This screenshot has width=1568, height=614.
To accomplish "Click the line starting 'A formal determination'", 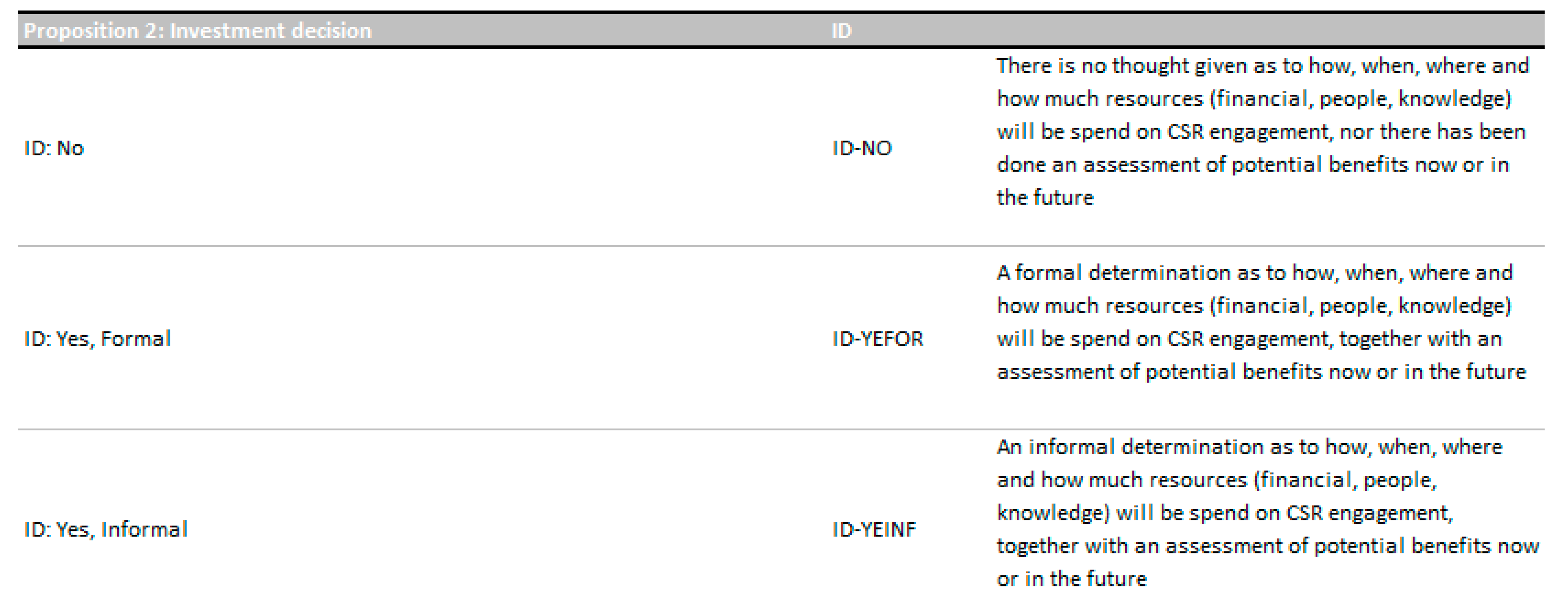I will pyautogui.click(x=1254, y=272).
